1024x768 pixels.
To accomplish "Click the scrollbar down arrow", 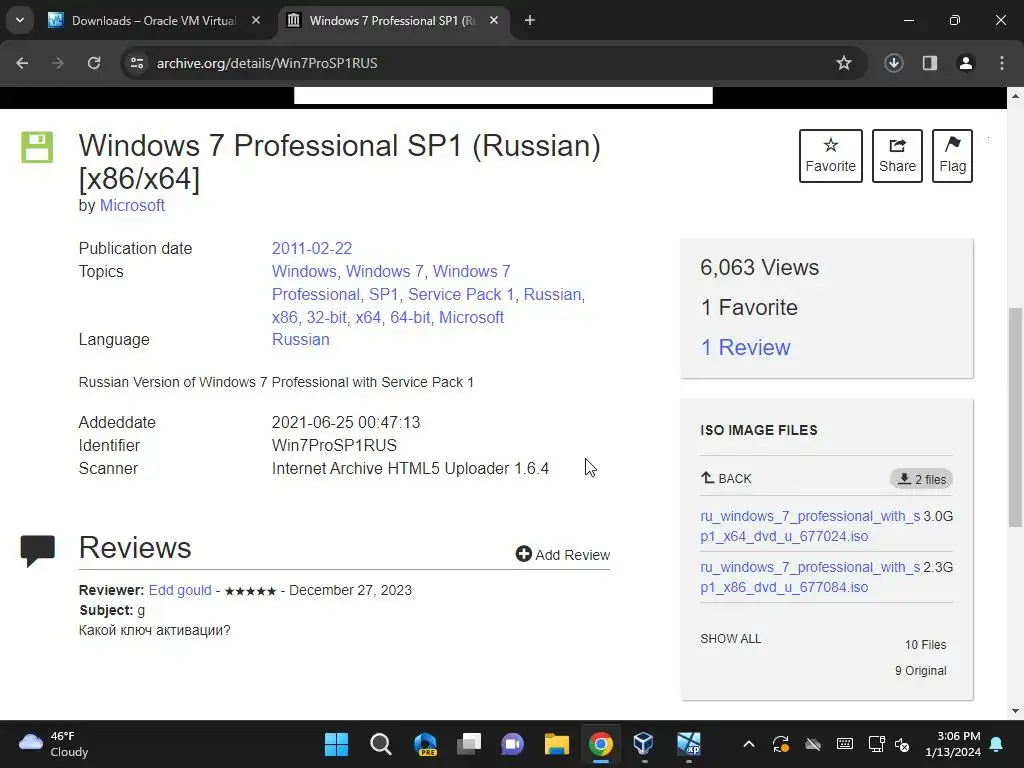I will (1015, 711).
